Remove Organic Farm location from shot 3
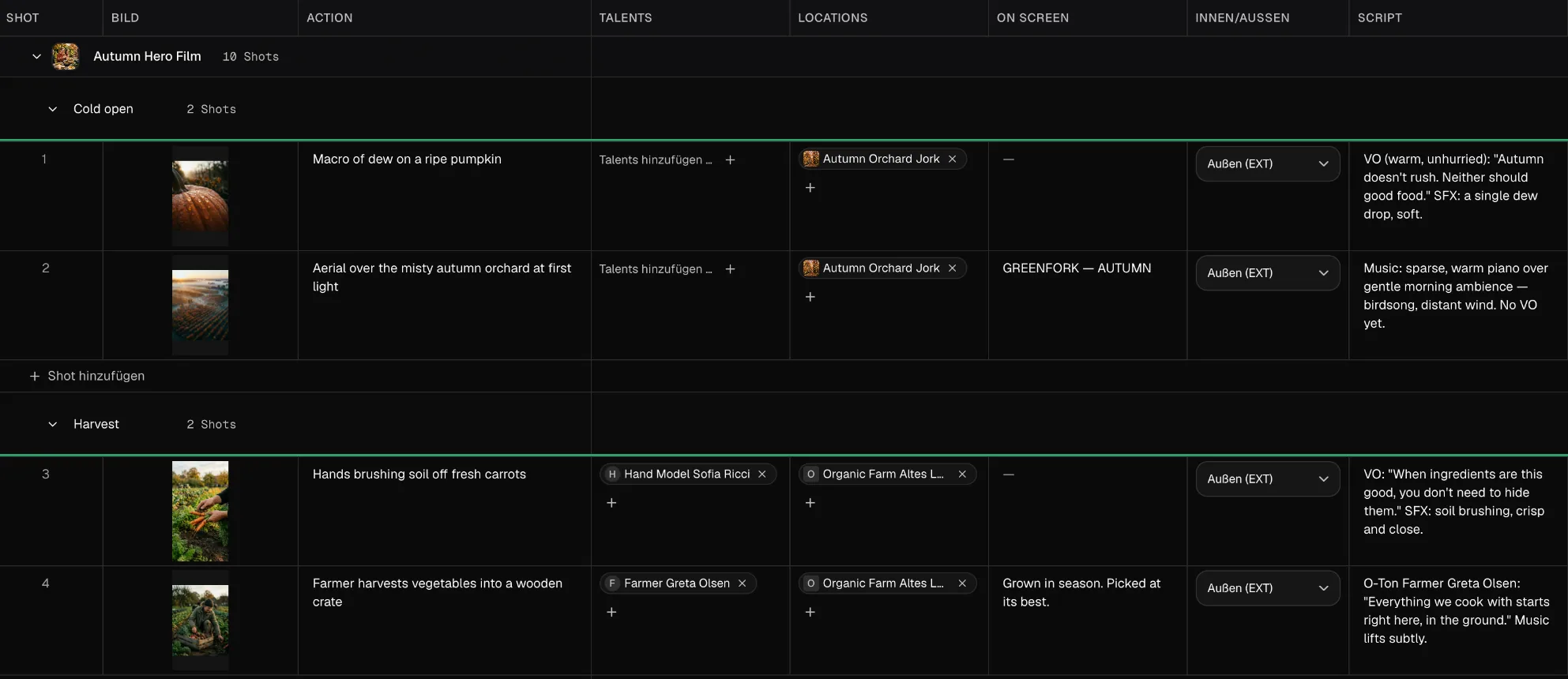The width and height of the screenshot is (1568, 679). tap(962, 474)
